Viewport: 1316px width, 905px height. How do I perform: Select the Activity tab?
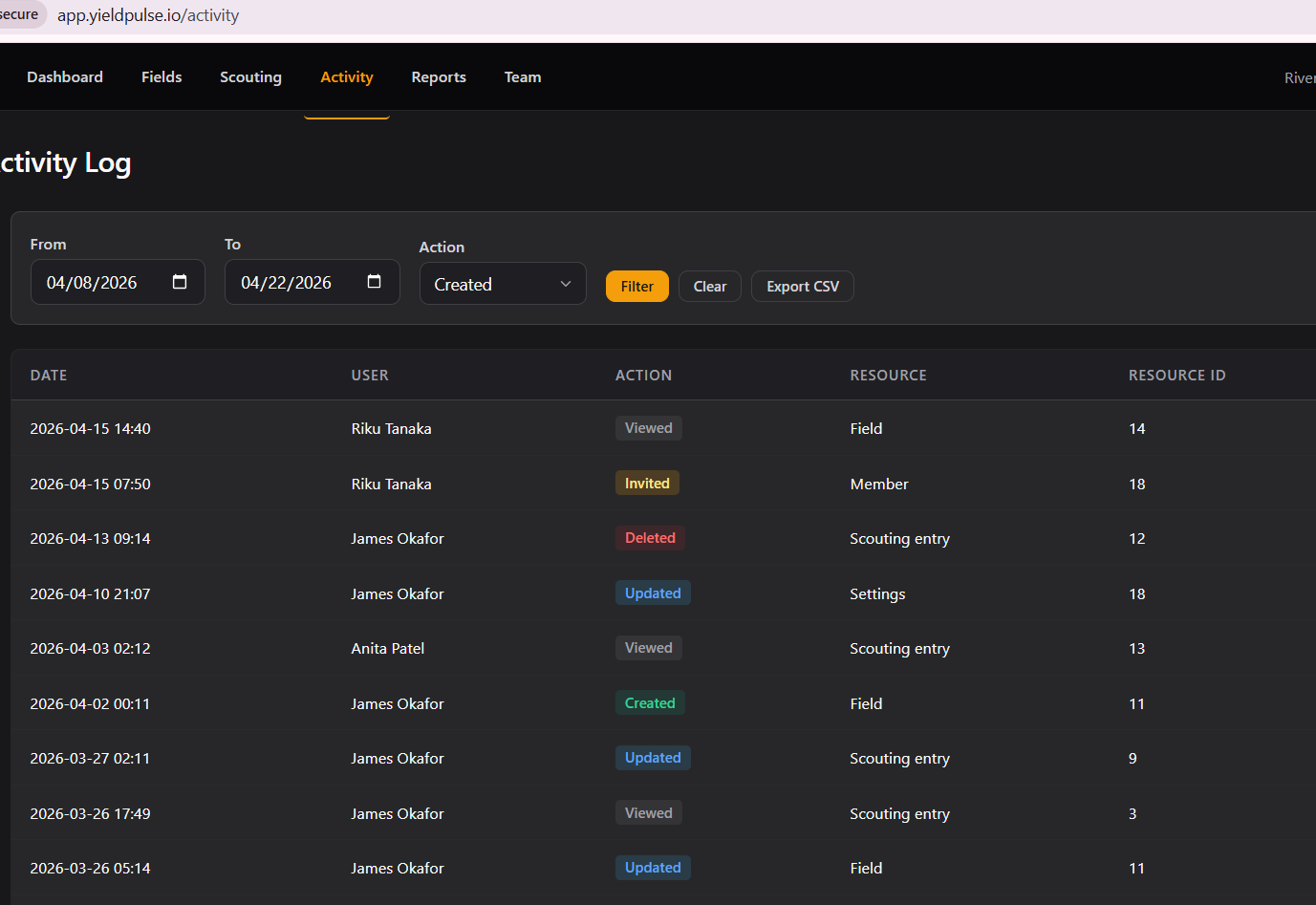click(x=347, y=77)
